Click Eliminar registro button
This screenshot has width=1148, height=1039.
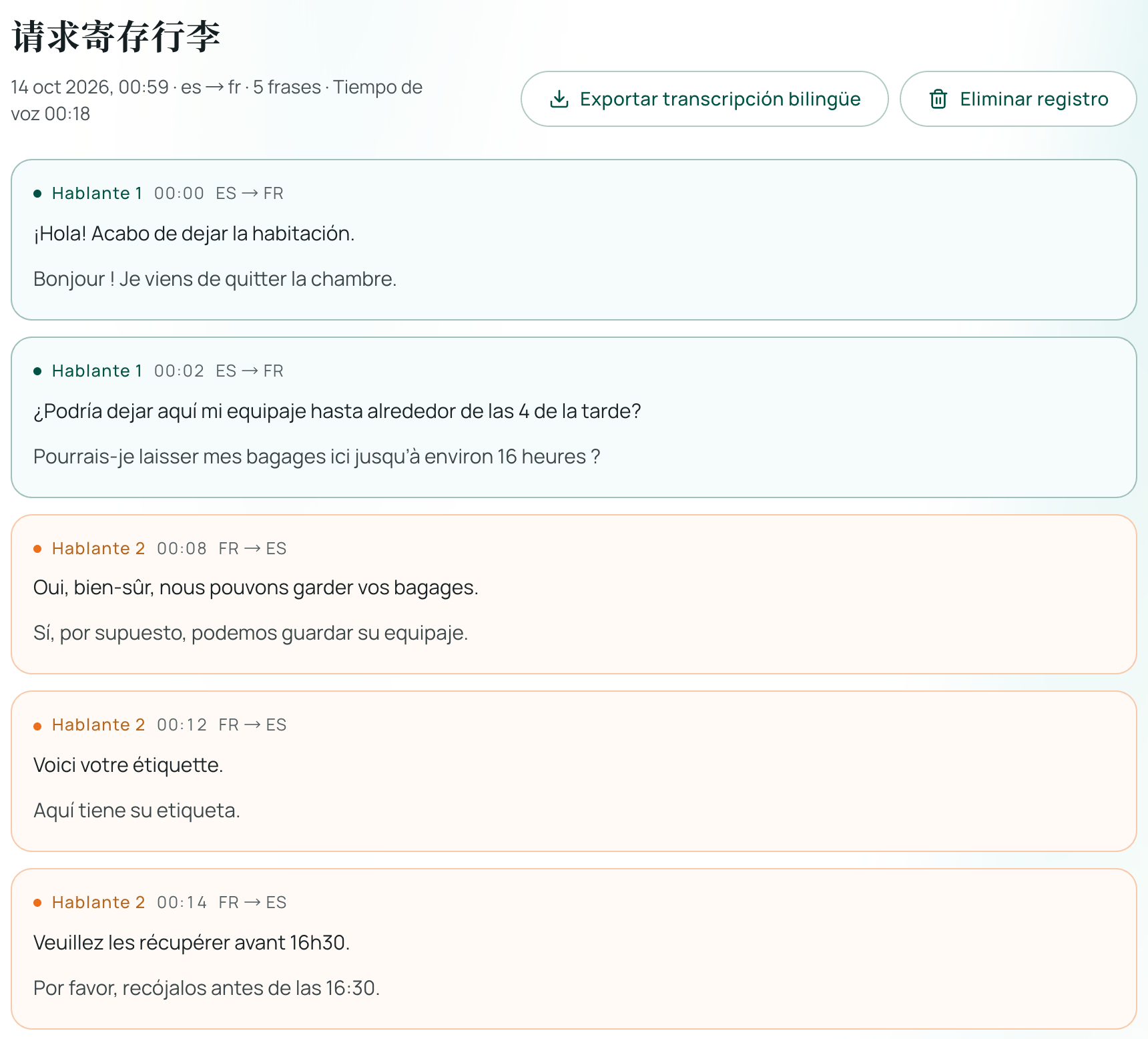coord(1018,99)
